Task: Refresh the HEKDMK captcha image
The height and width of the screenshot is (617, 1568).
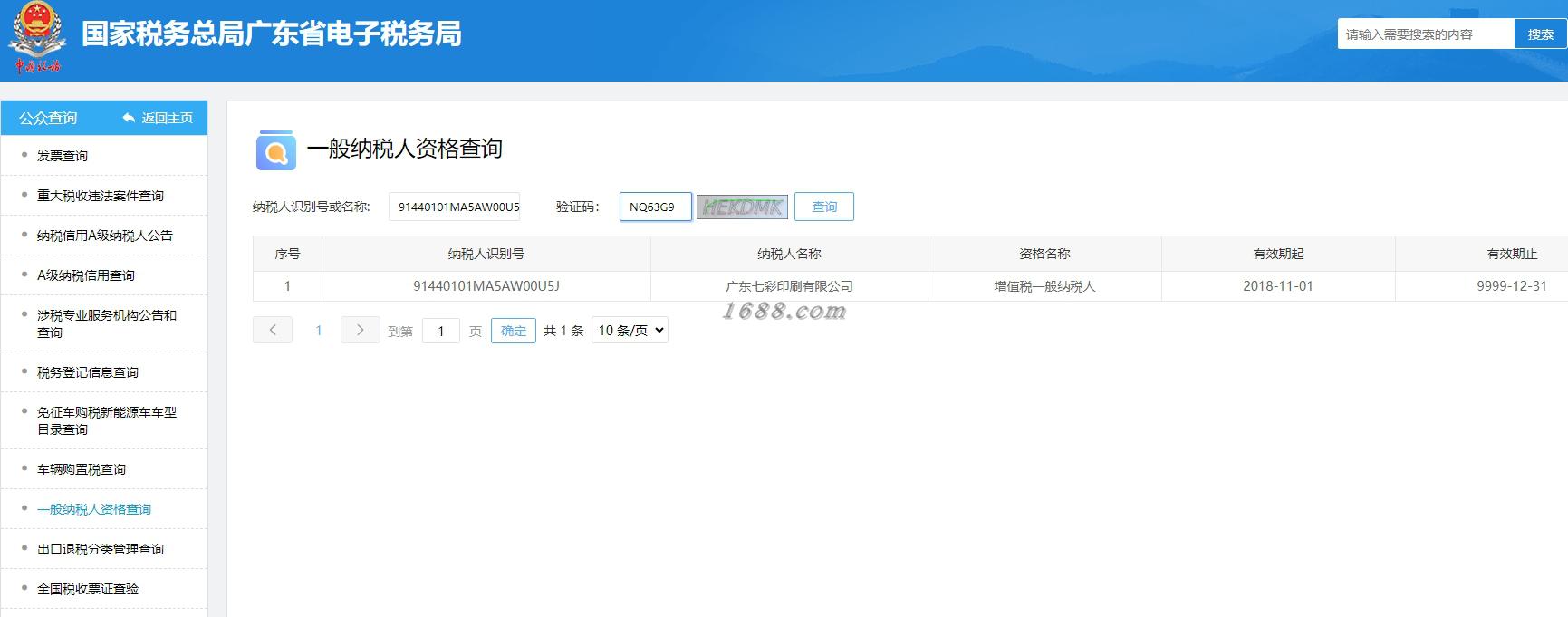Action: click(742, 207)
